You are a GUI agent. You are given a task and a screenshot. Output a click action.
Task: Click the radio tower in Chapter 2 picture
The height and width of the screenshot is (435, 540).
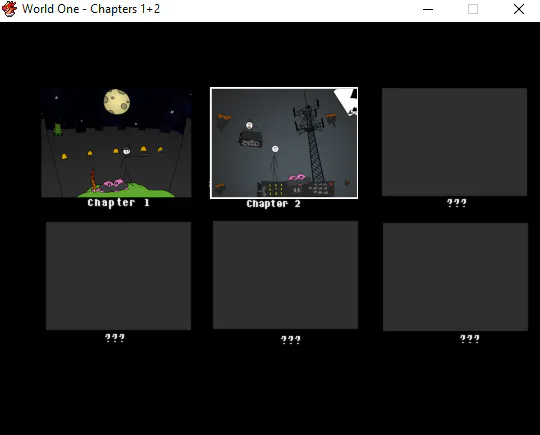[x=310, y=138]
